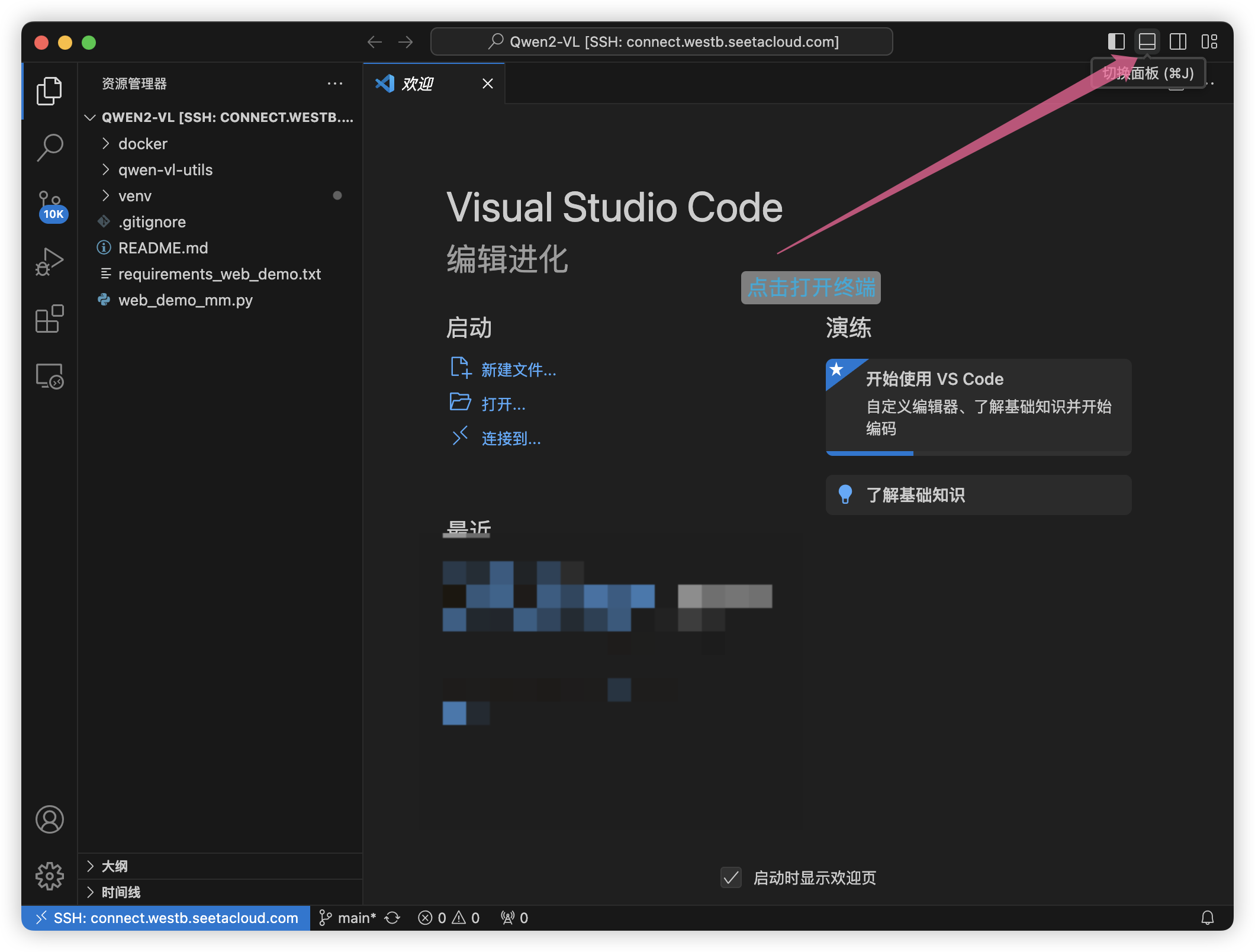Screen dimensions: 1255x952
Task: Open the Accounts menu icon
Action: point(50,820)
